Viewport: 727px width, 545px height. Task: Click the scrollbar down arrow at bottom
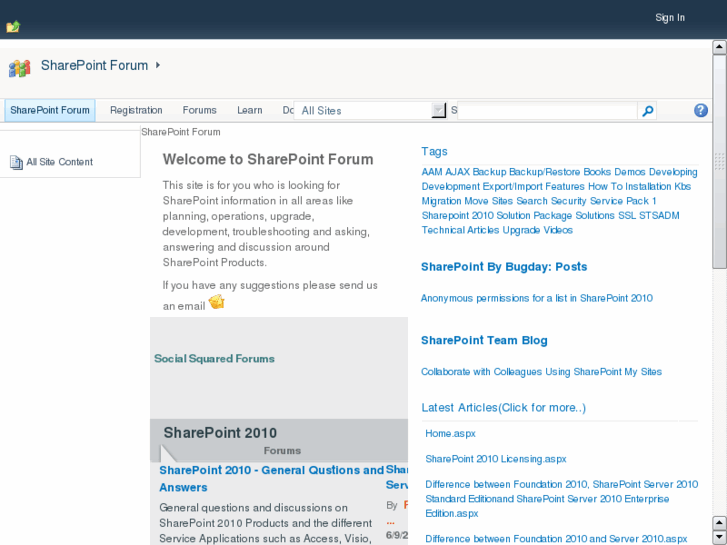coord(719,538)
